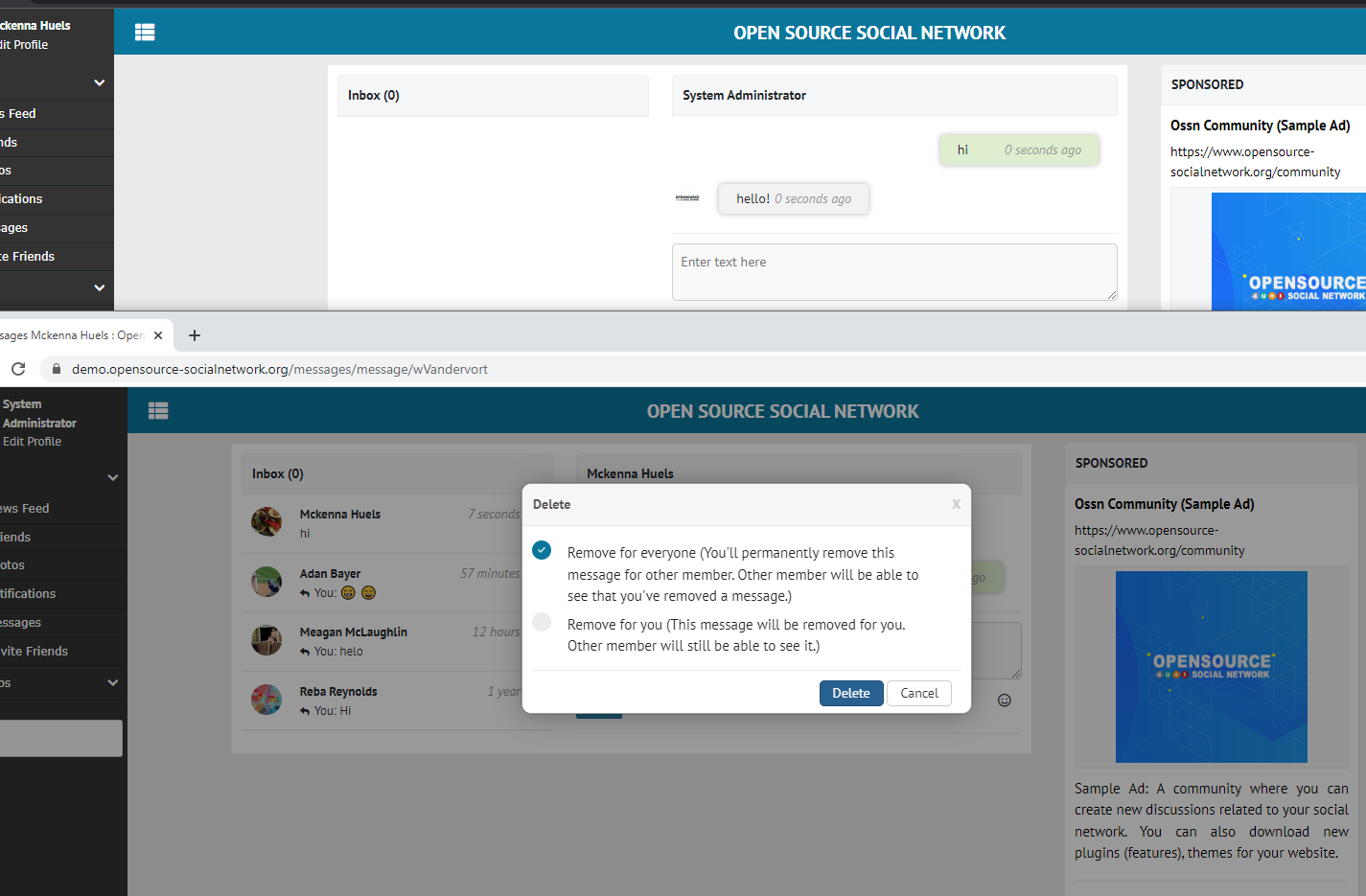The width and height of the screenshot is (1366, 896).
Task: Expand the chevron in the top window sidebar
Action: click(x=98, y=81)
